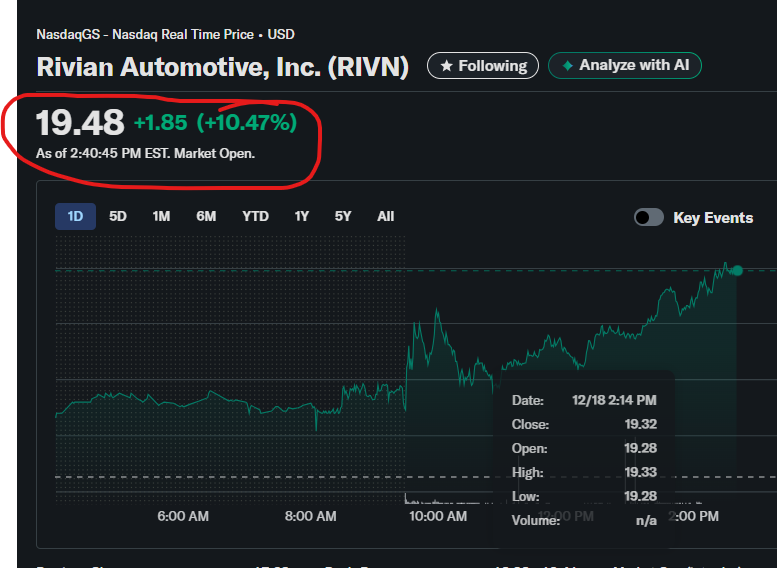Click tooltip Close value 19.32
Viewport: 777px width, 568px height.
(x=641, y=424)
